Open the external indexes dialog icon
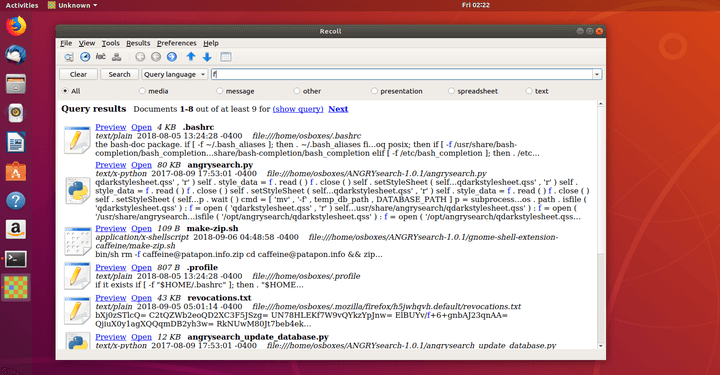This screenshot has width=720, height=375. 117,57
